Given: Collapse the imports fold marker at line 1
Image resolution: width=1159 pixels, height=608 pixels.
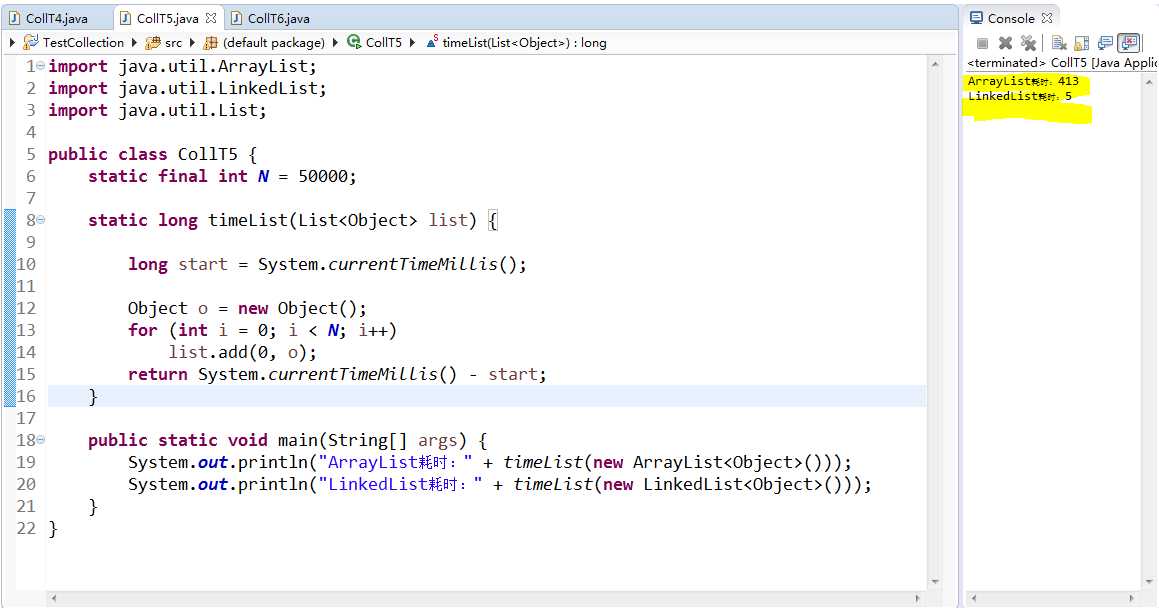Looking at the screenshot, I should point(41,66).
